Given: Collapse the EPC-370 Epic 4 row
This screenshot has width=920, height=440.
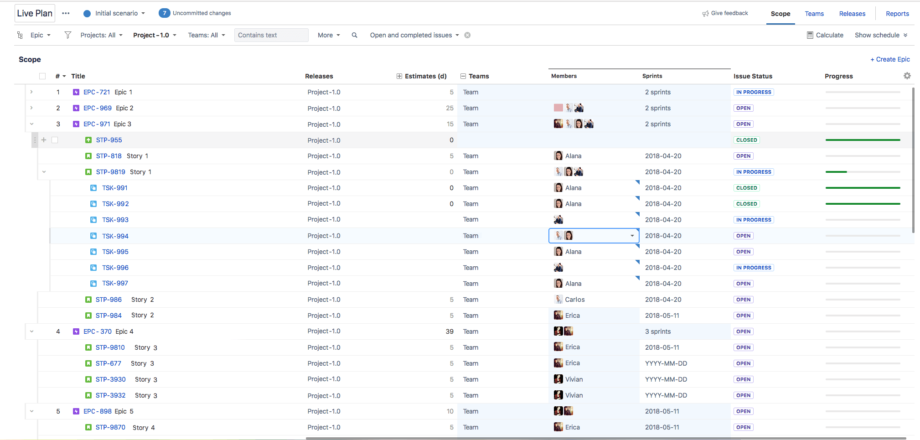Looking at the screenshot, I should coord(31,331).
